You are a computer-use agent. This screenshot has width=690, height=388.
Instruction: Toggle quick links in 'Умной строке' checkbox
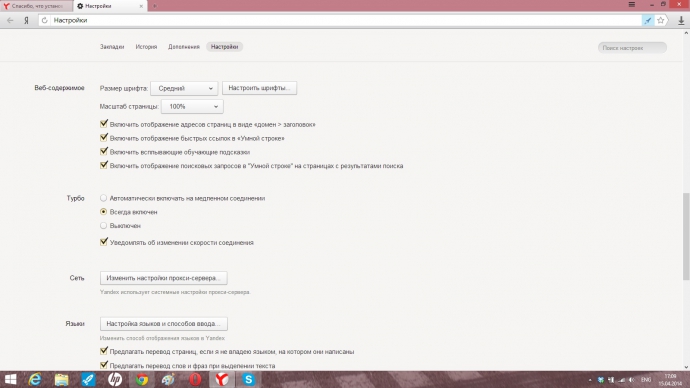click(104, 138)
